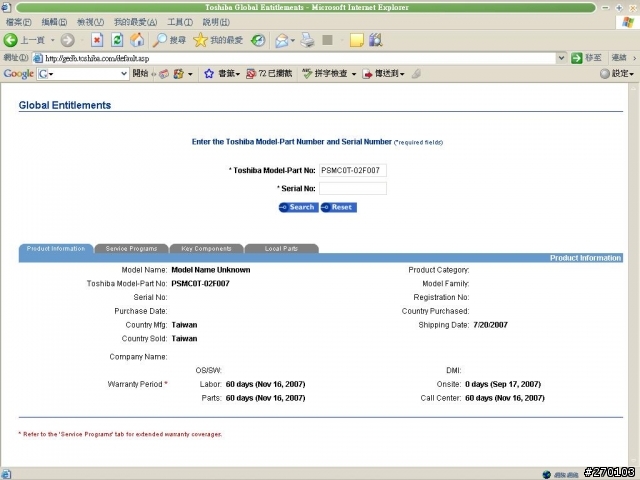Image resolution: width=640 pixels, height=480 pixels.
Task: Expand the Google bookmarks dropdown arrow
Action: [238, 74]
